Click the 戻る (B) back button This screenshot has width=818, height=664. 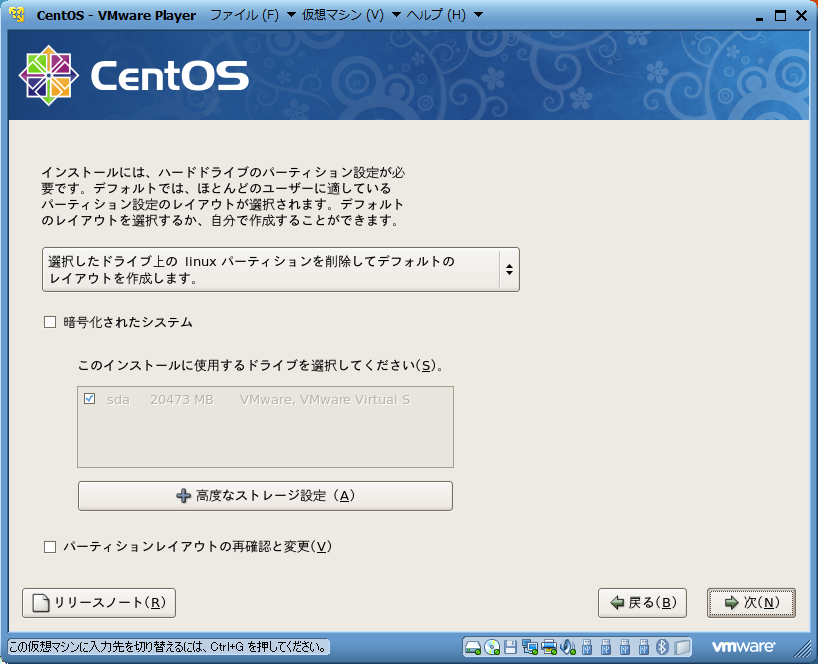[x=642, y=603]
